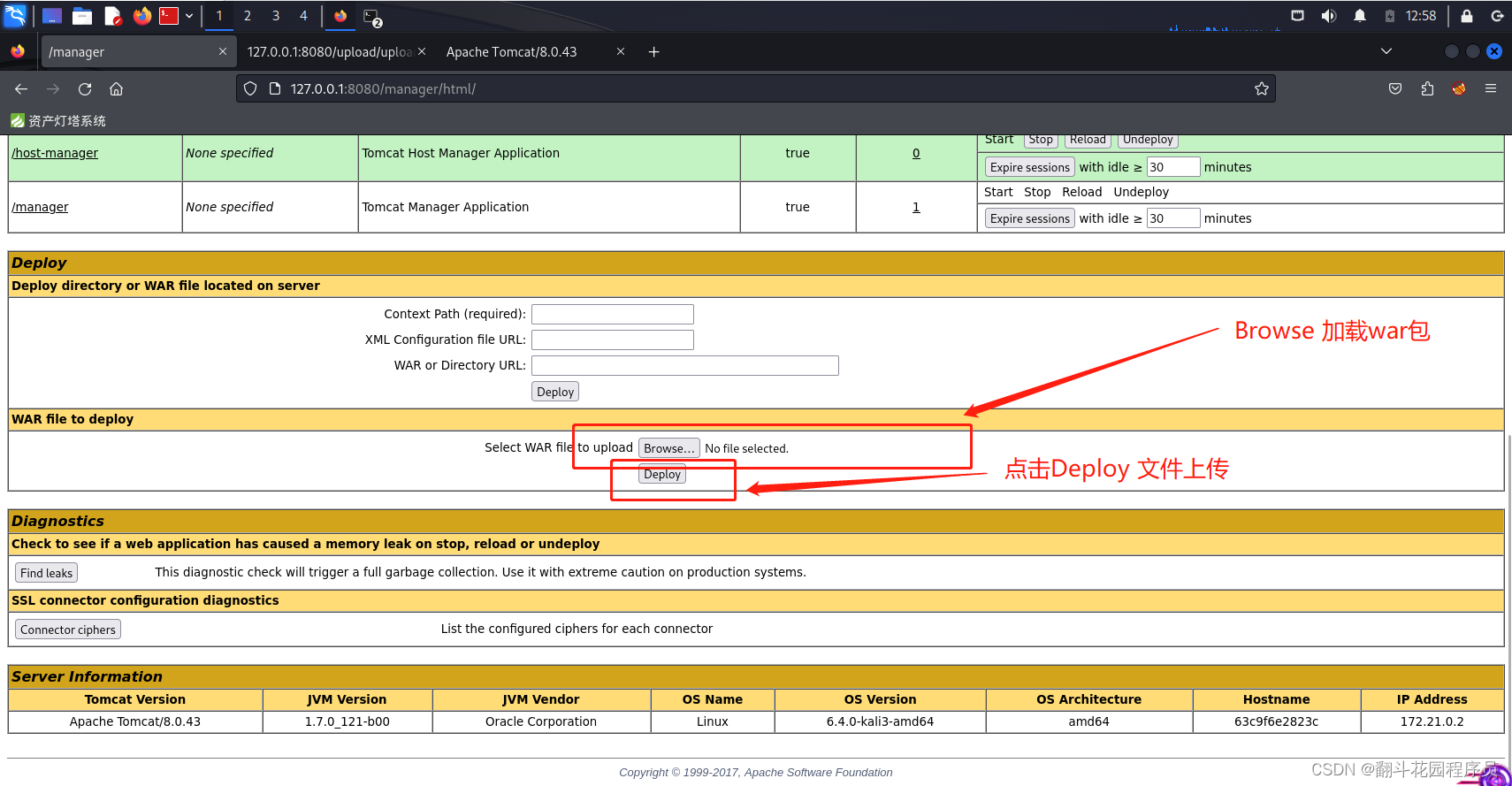The width and height of the screenshot is (1512, 786).
Task: Bookmark this page with the star
Action: [1262, 89]
